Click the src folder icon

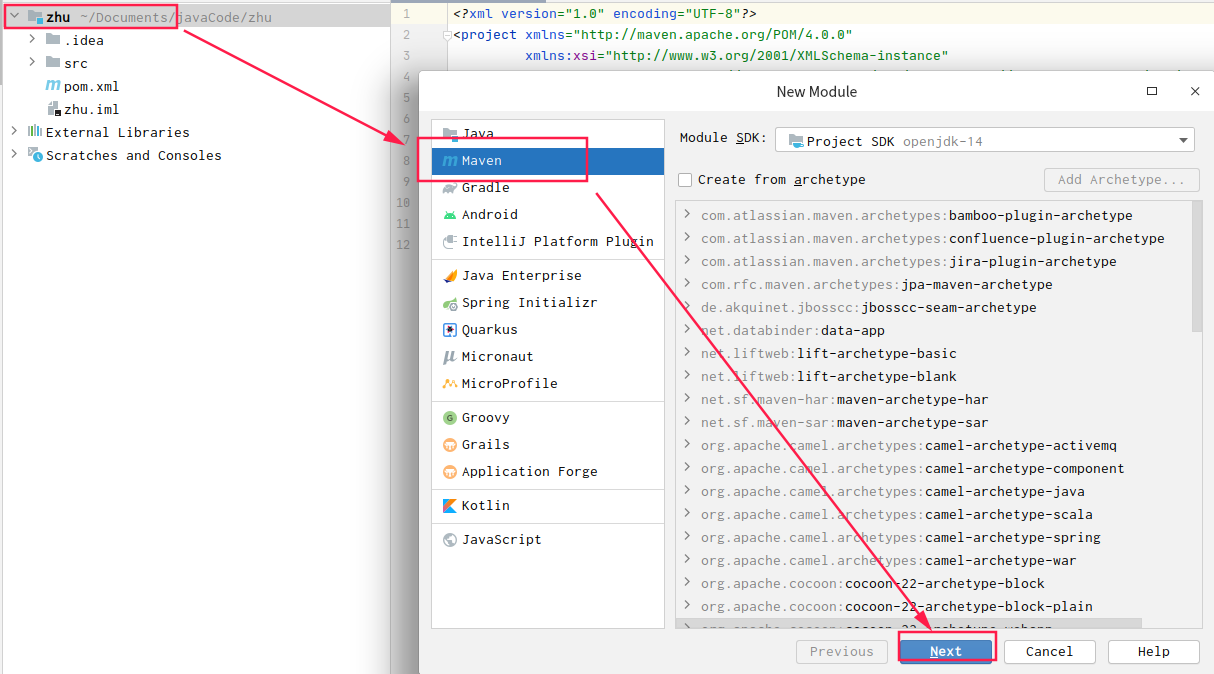click(53, 63)
